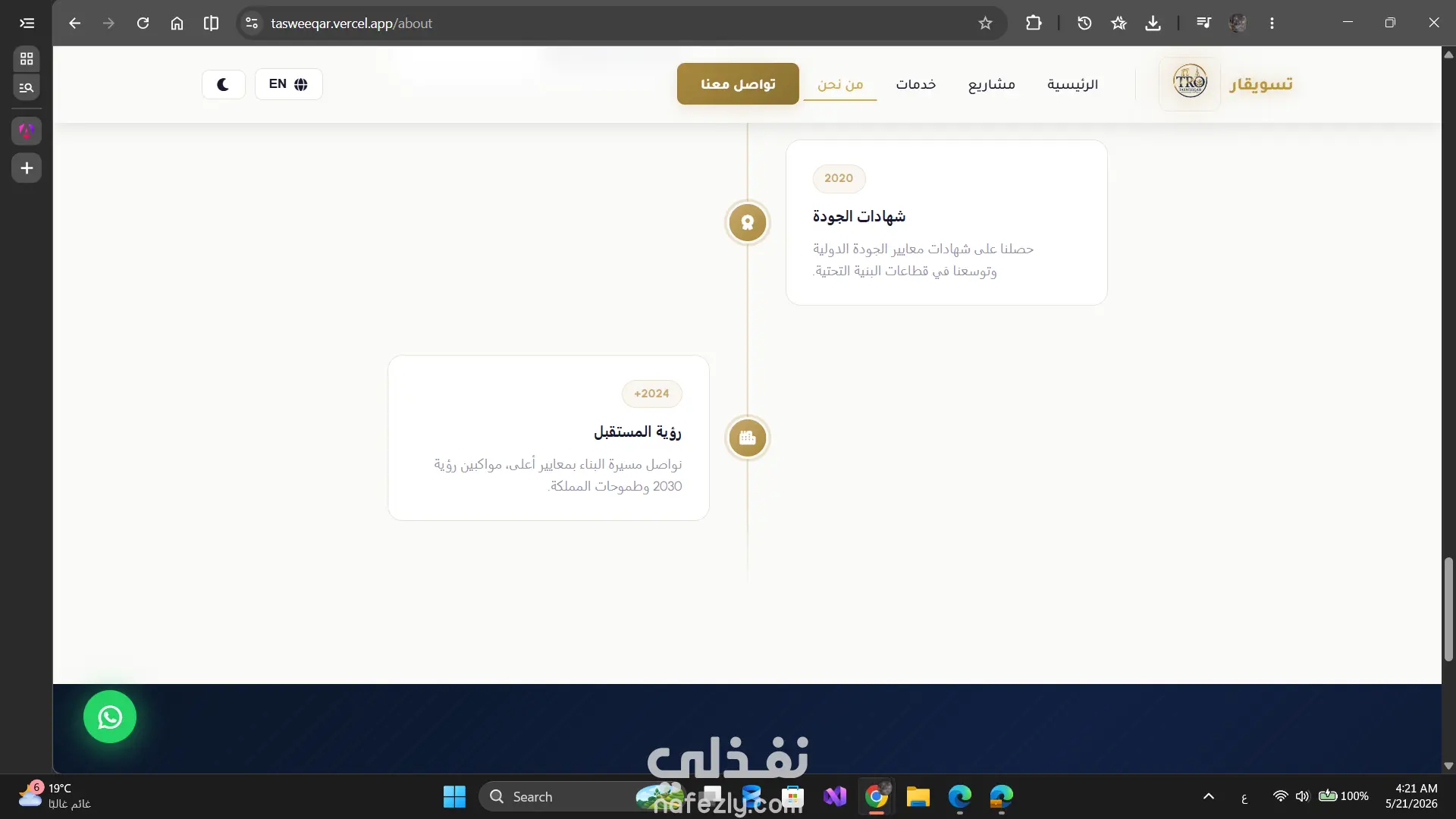Open the browser home page
Viewport: 1456px width, 819px height.
coord(177,23)
